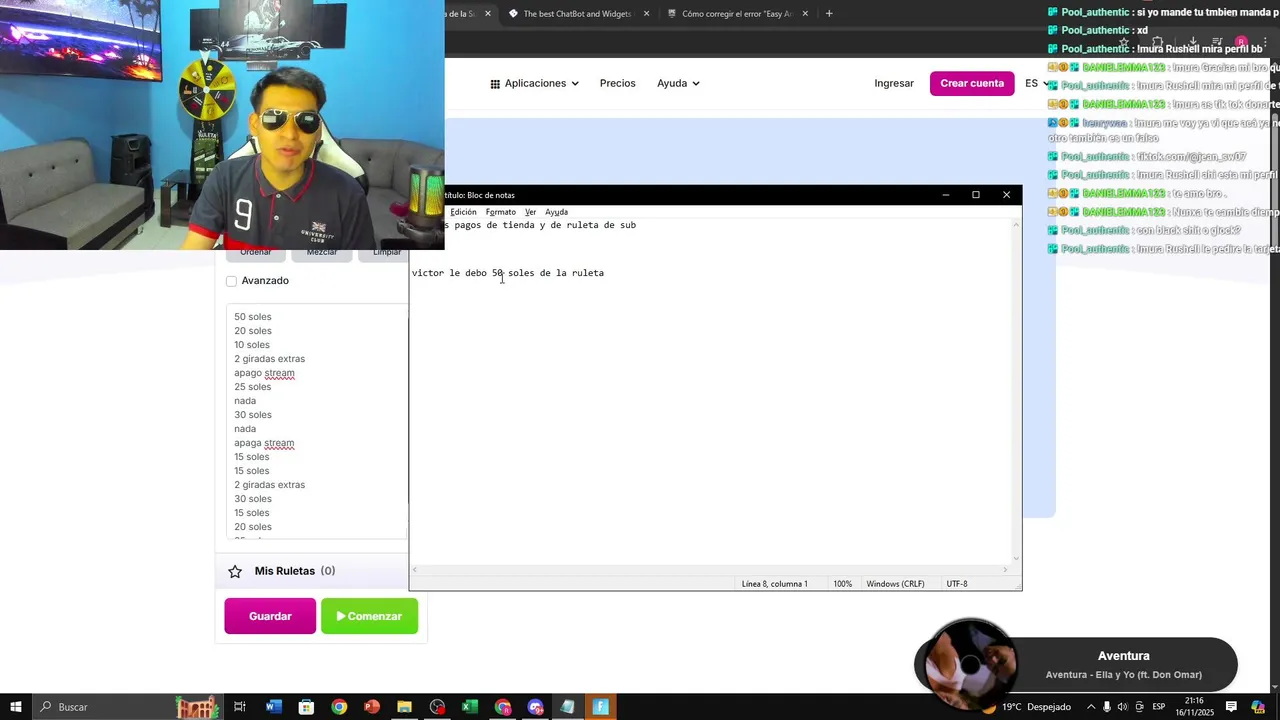The height and width of the screenshot is (720, 1280).
Task: Click the Comenzar button
Action: [x=369, y=616]
